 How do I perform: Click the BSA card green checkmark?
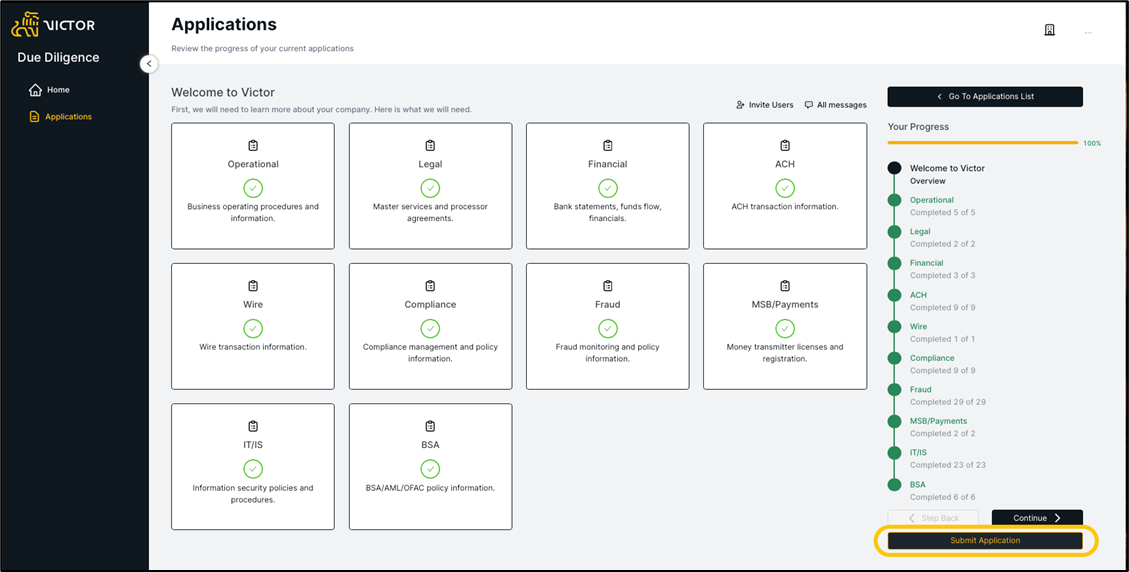pos(430,469)
